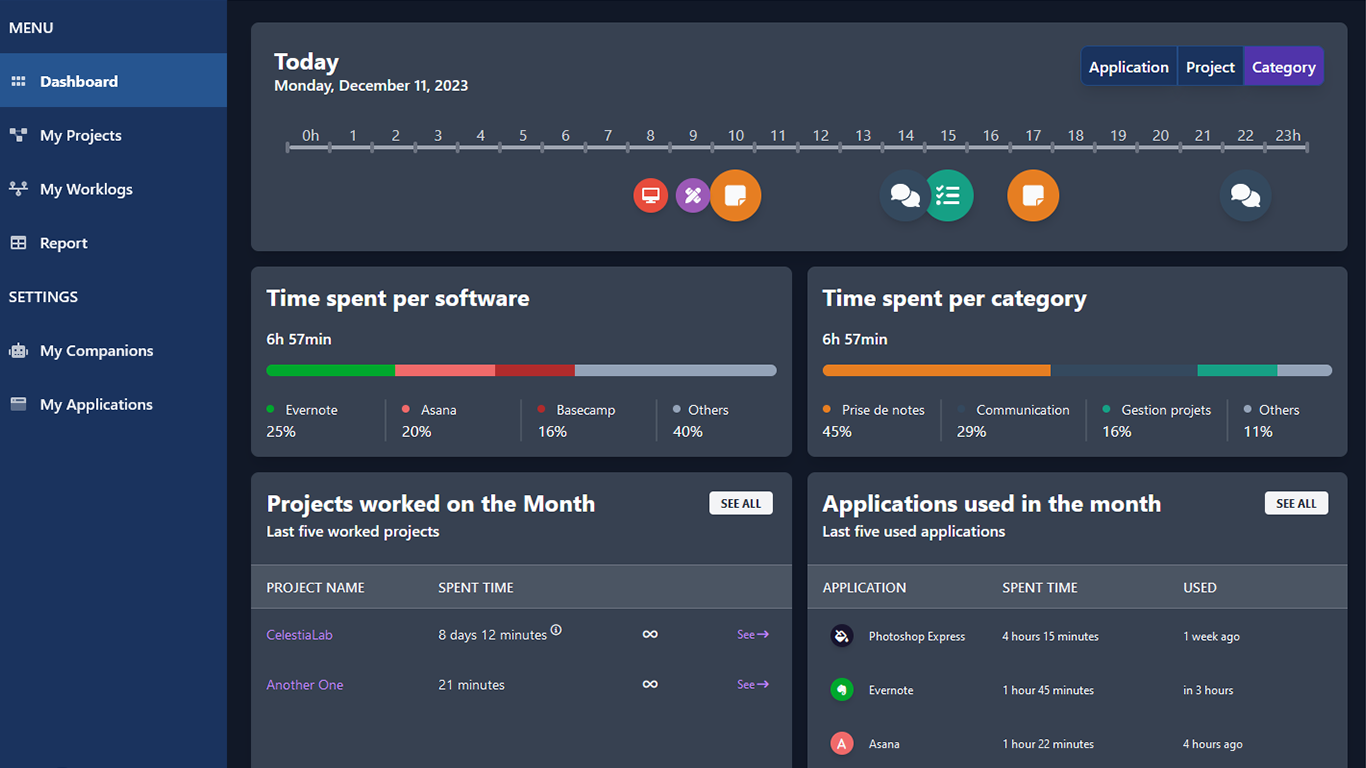Click the My Worklogs sidebar icon
1366x768 pixels.
coord(18,189)
